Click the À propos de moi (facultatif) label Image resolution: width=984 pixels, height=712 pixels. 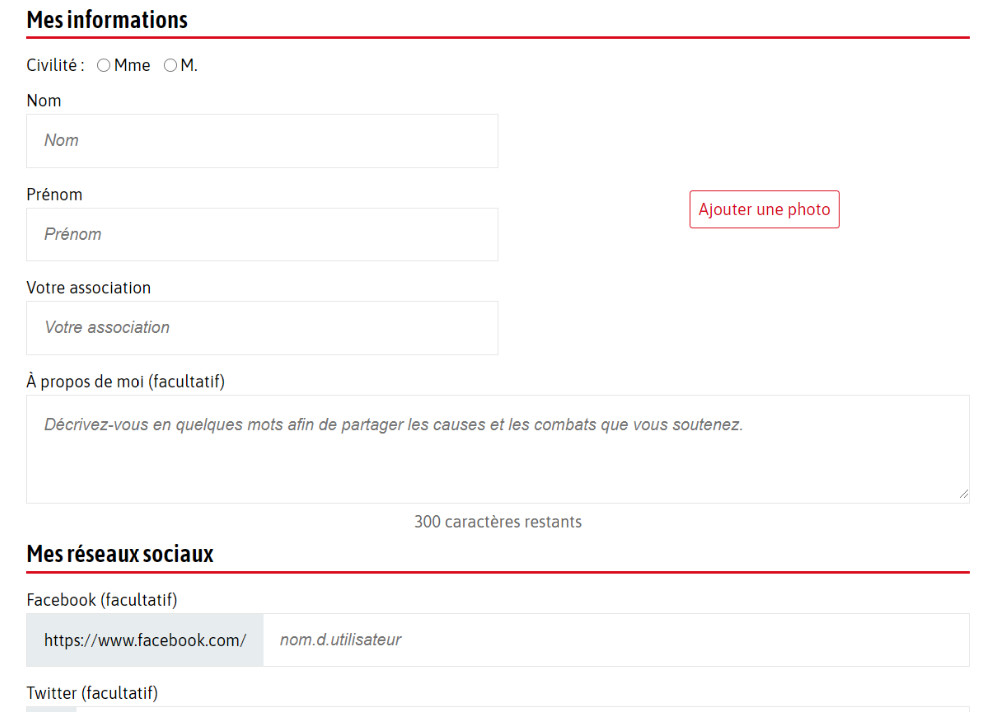[x=125, y=382]
